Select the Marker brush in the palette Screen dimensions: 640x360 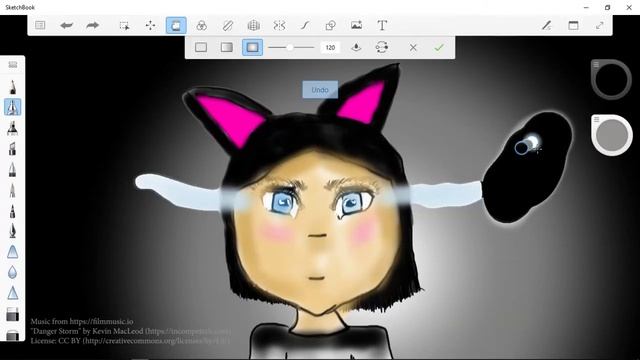pos(13,128)
